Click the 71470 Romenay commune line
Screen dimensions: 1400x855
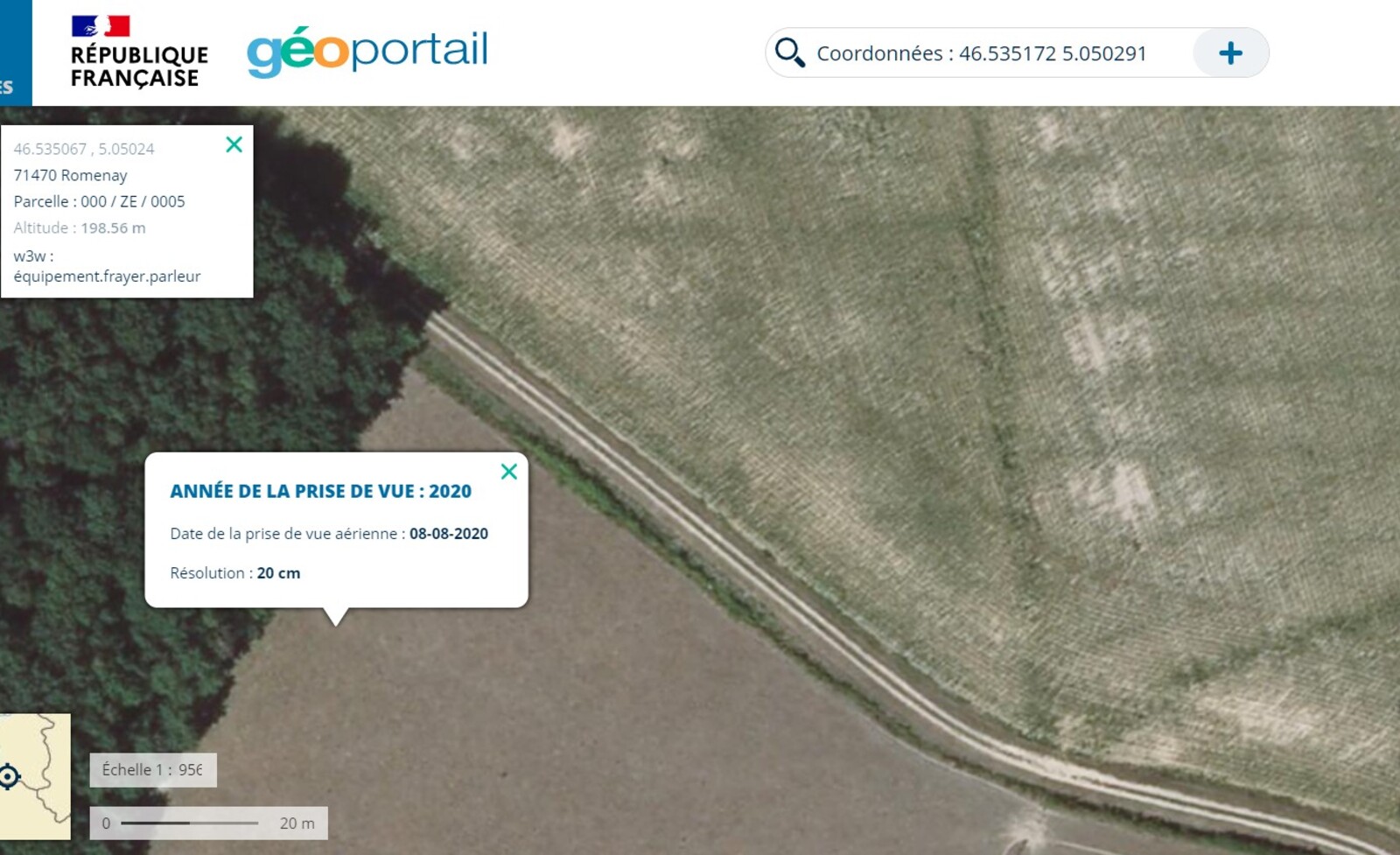[70, 175]
